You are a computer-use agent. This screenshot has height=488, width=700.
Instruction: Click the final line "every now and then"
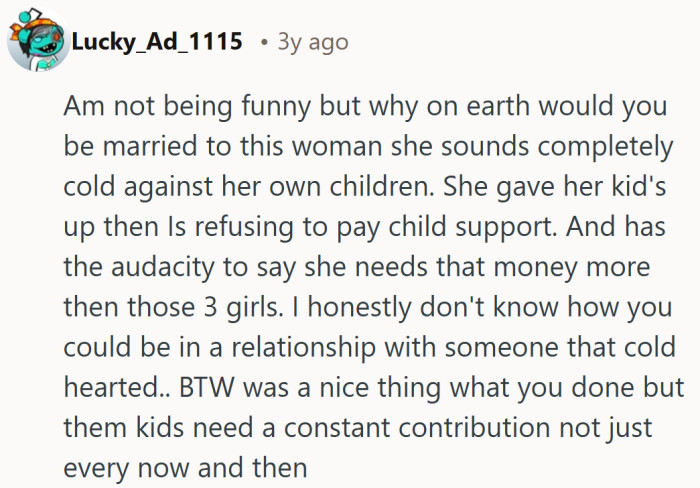182,468
